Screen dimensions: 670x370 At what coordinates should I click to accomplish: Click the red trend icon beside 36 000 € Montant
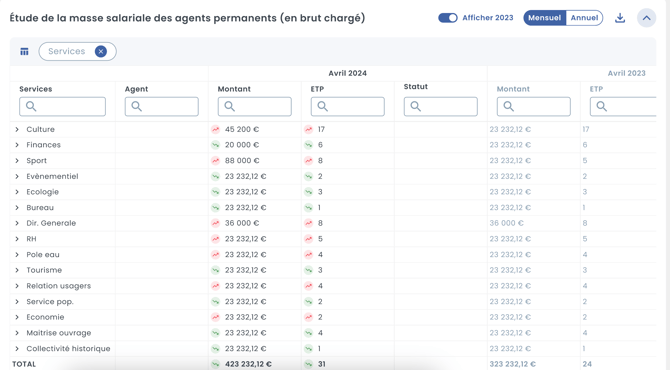215,223
